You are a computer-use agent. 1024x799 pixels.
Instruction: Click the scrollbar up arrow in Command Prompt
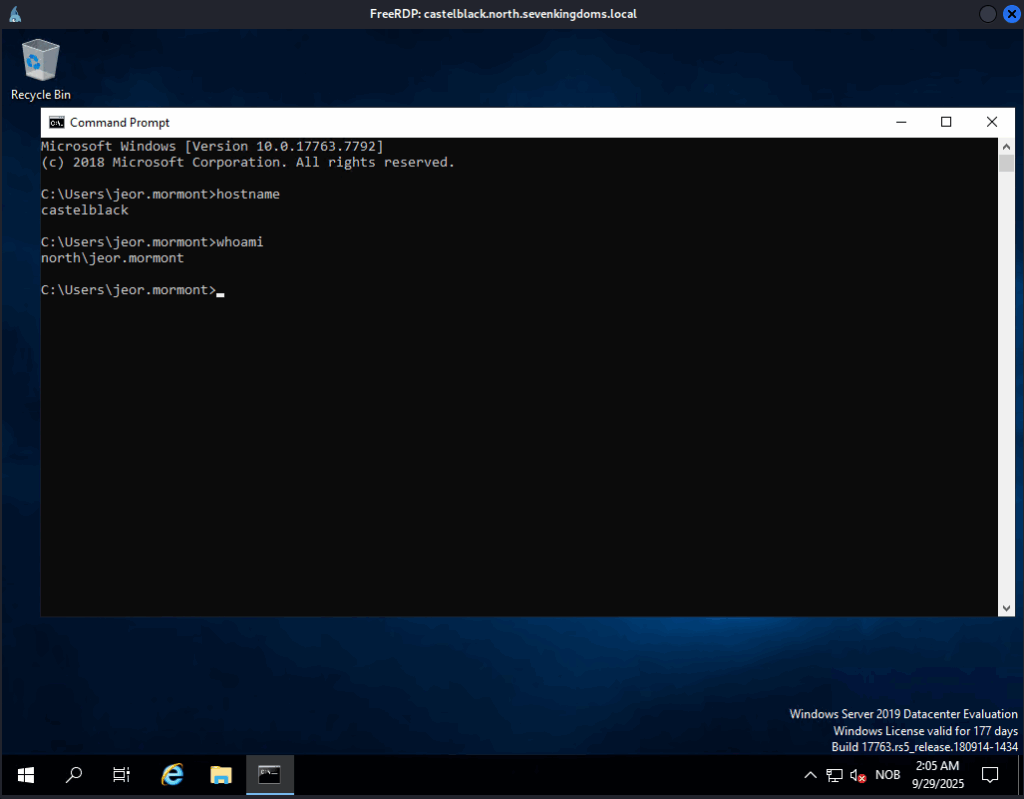pos(1006,146)
